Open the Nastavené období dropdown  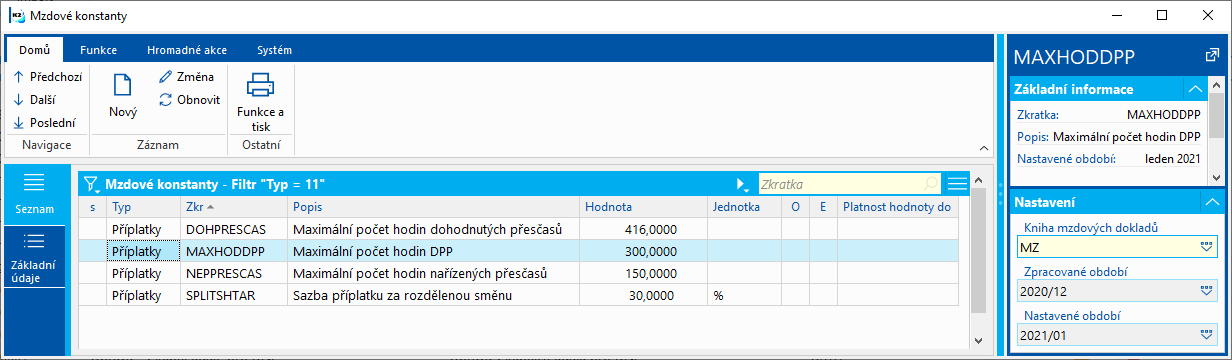[x=1206, y=336]
